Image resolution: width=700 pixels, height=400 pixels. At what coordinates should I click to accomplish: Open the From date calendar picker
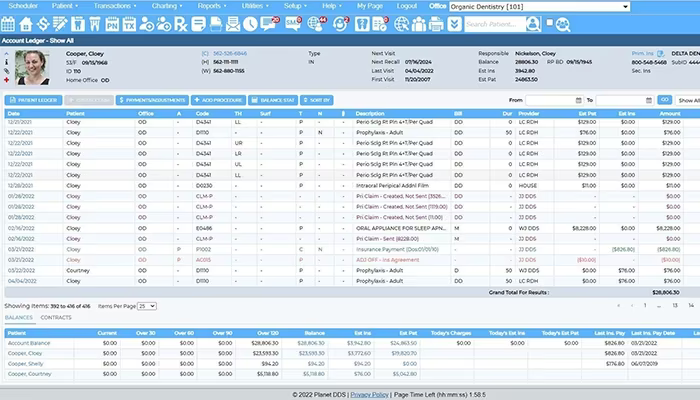[579, 100]
